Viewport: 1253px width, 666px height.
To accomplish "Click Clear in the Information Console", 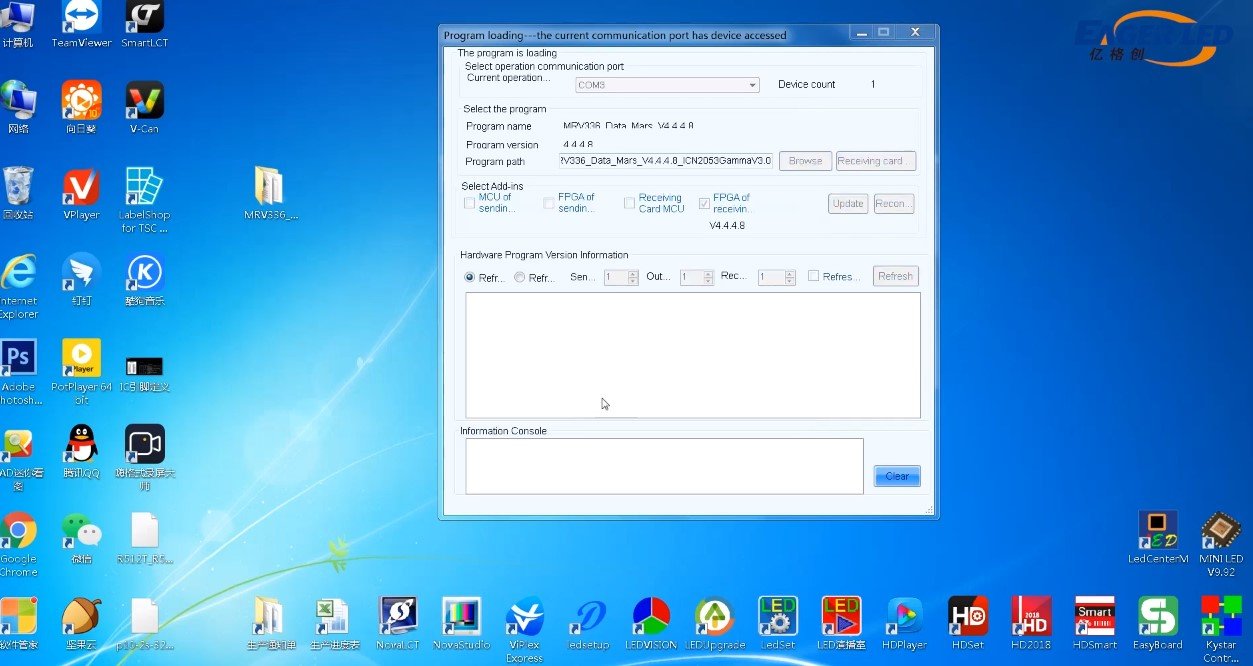I will coord(896,476).
